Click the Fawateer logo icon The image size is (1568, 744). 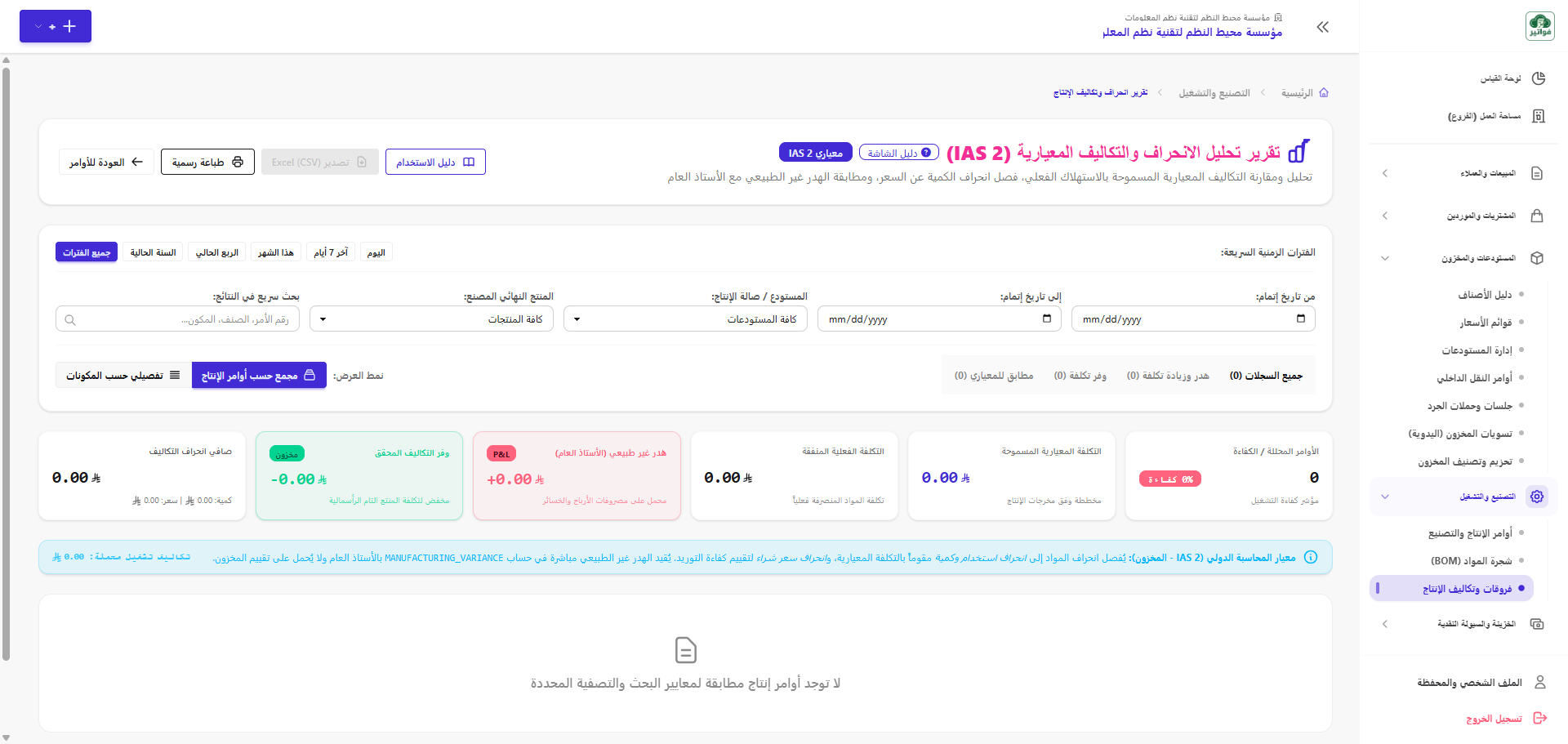point(1539,26)
